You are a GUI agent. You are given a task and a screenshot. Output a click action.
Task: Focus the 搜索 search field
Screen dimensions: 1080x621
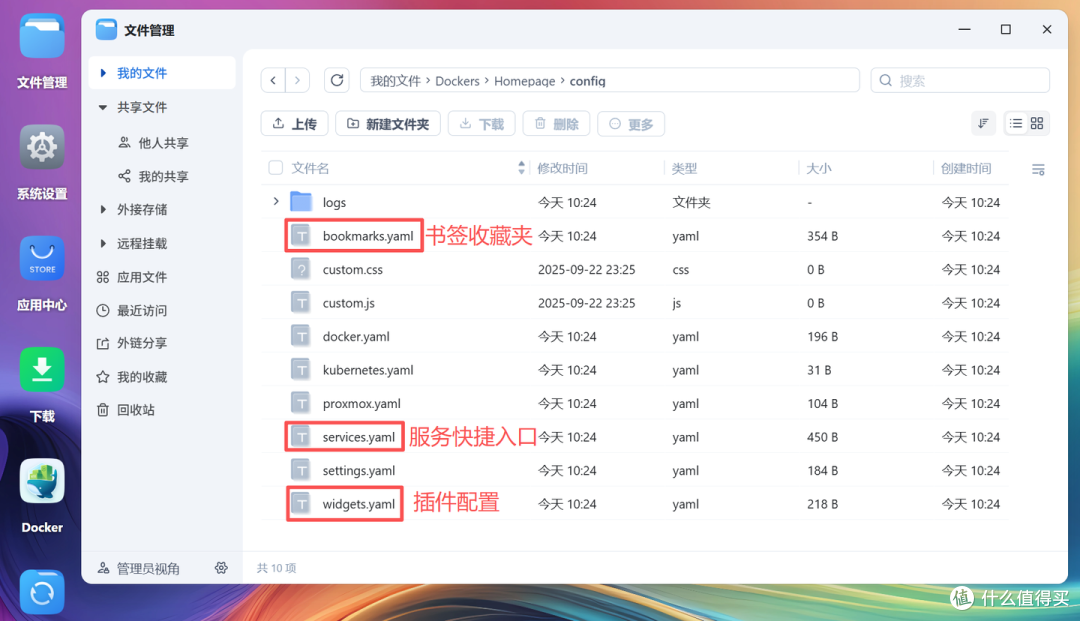[960, 81]
